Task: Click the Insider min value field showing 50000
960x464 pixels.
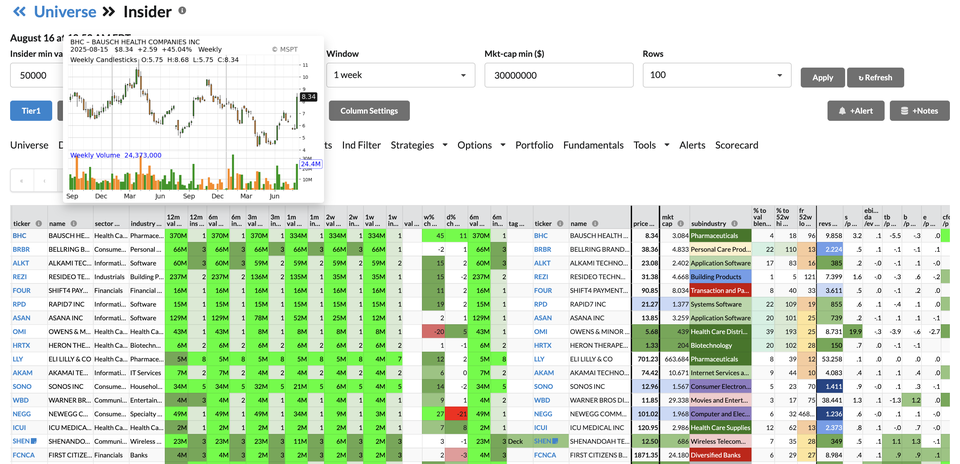Action: 37,75
